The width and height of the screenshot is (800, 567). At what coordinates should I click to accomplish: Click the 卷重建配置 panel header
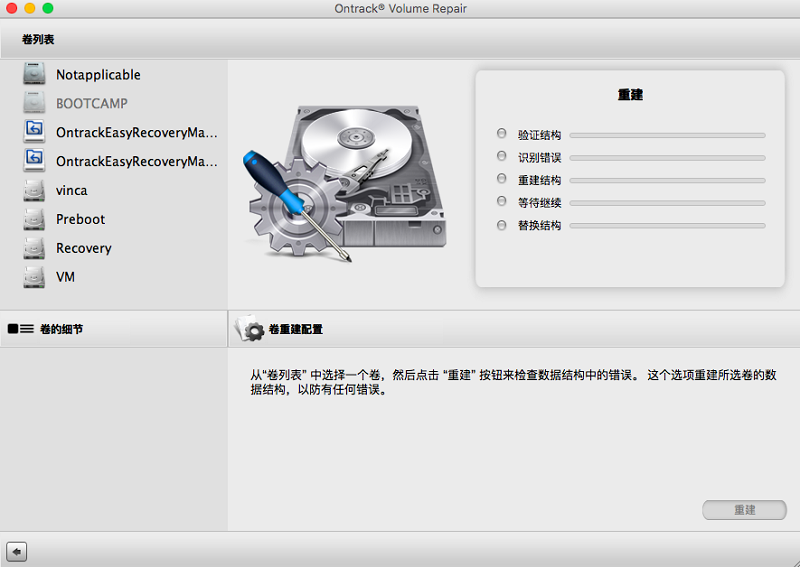[295, 329]
